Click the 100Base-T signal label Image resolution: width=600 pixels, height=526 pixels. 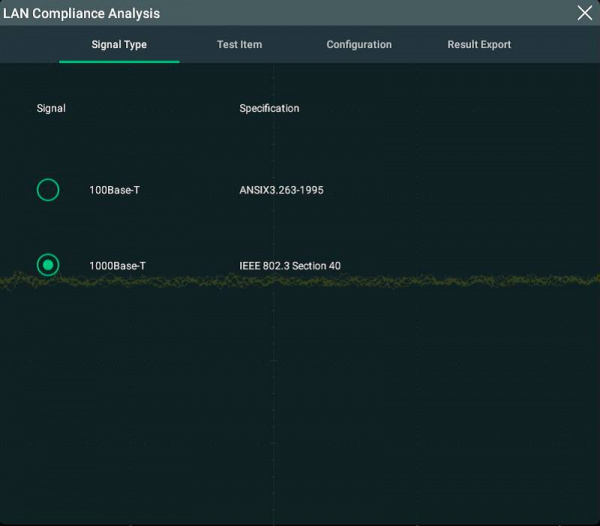pyautogui.click(x=114, y=190)
